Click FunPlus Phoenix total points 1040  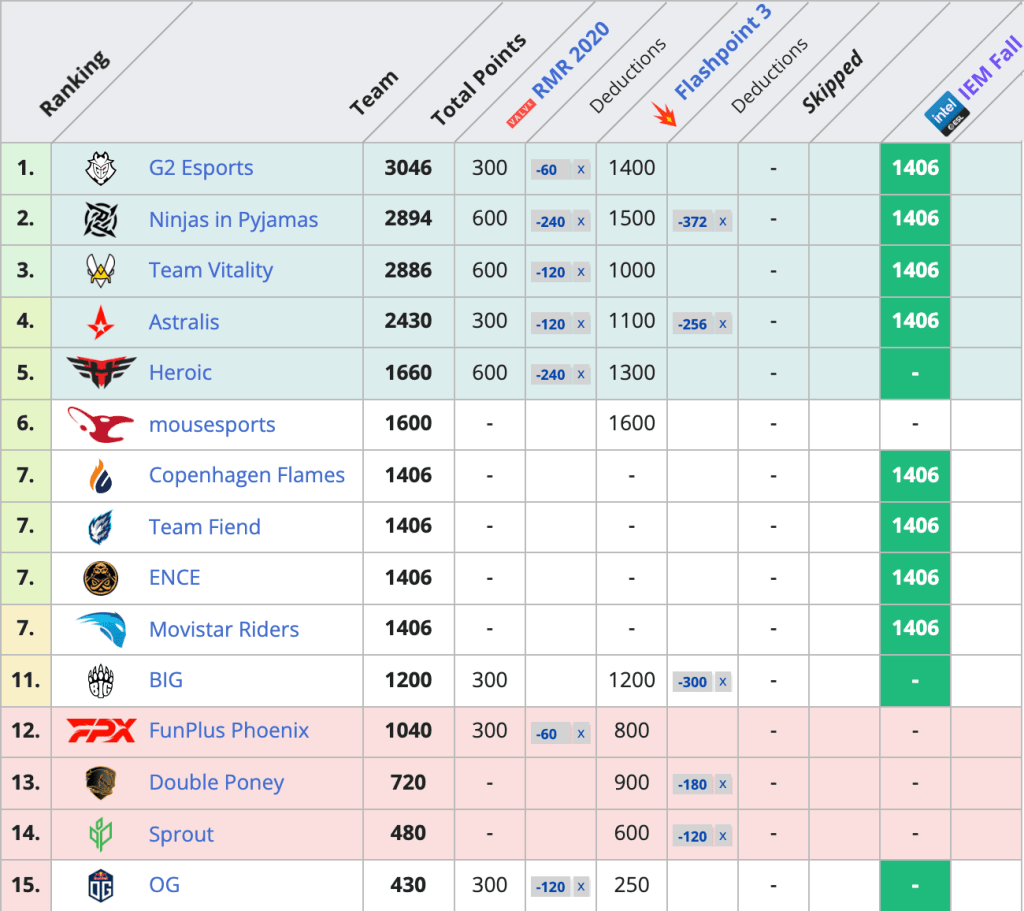pyautogui.click(x=408, y=731)
